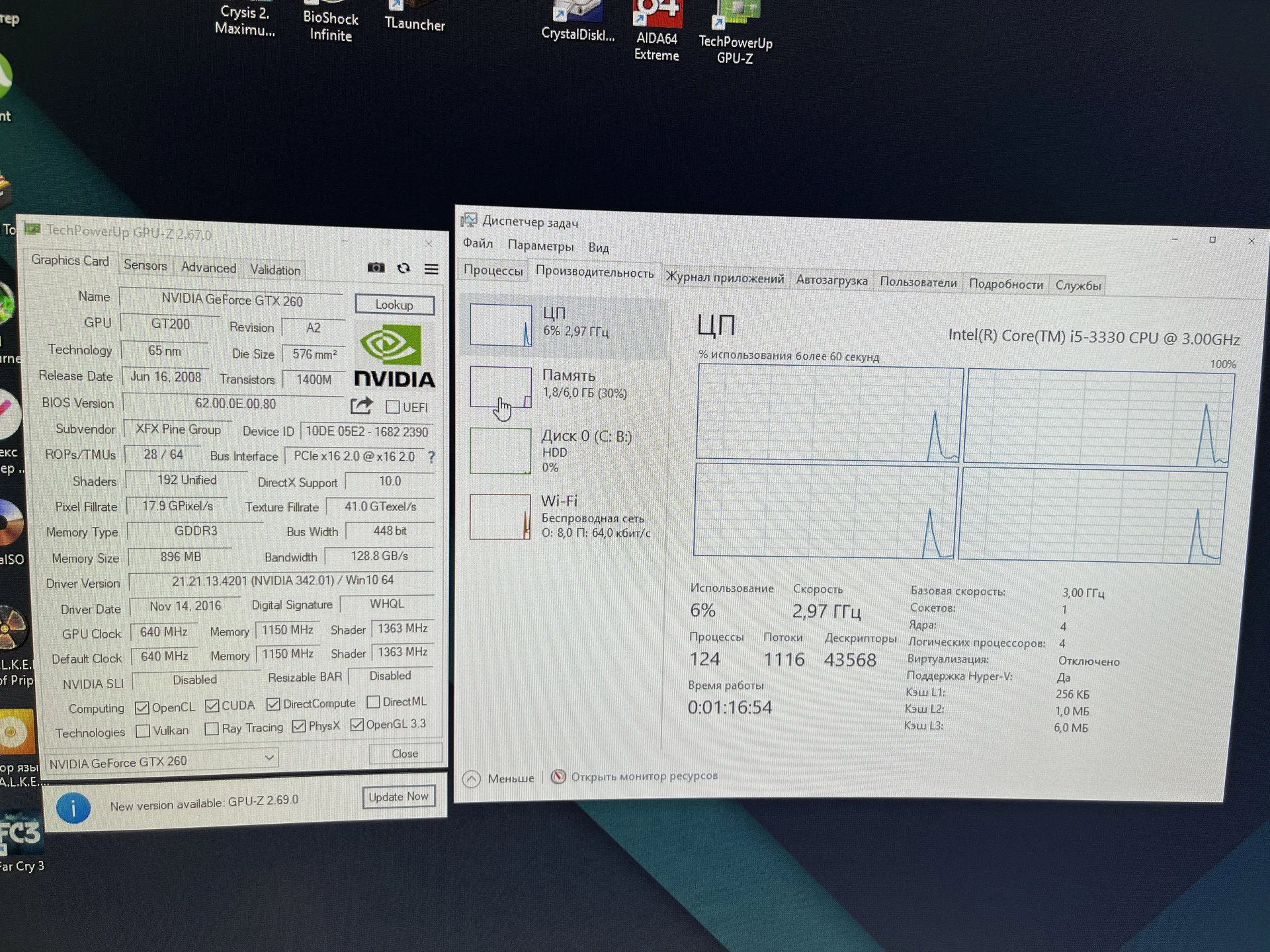This screenshot has width=1270, height=952.
Task: Click the blue info icon in update bar
Action: 73,808
